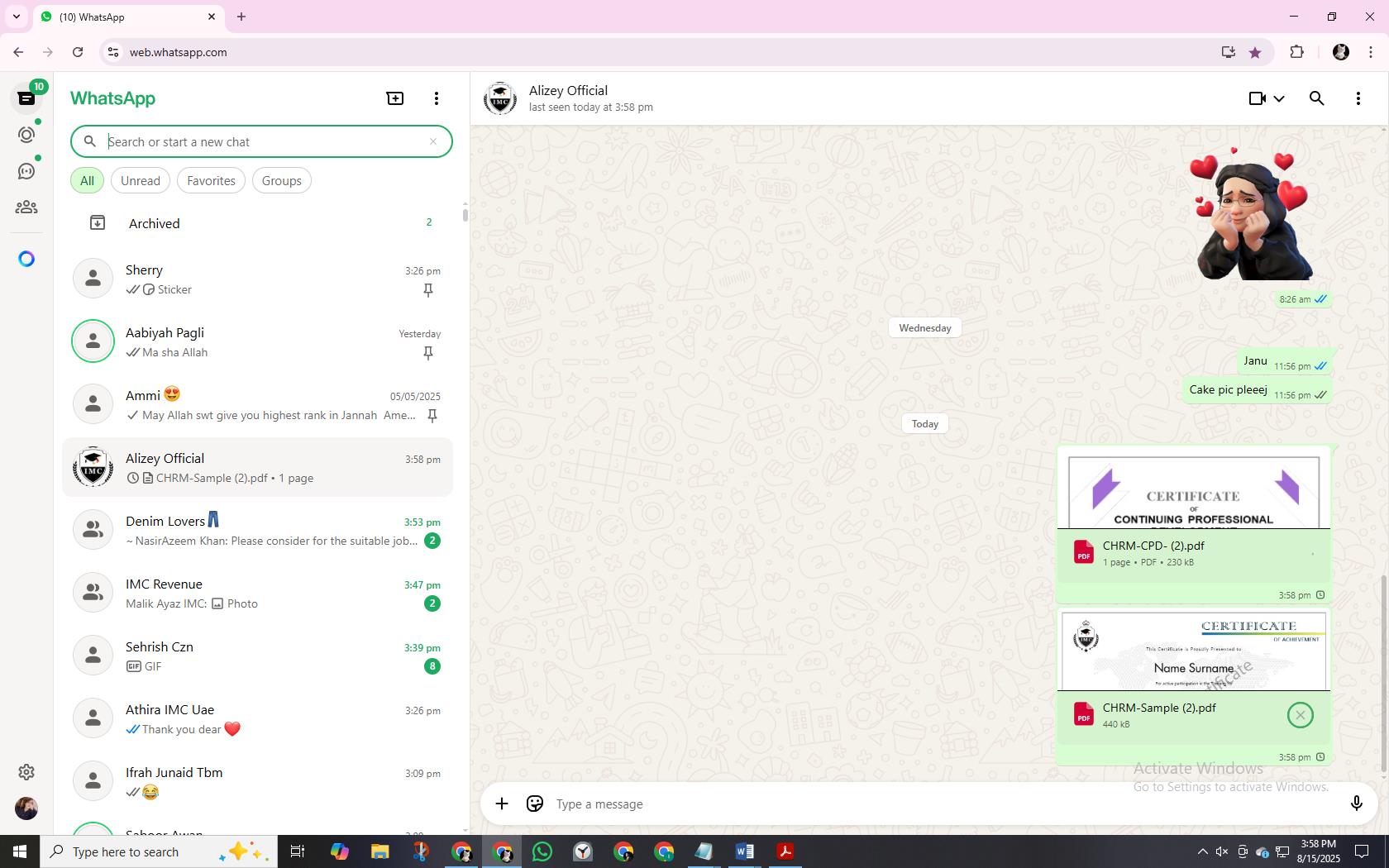This screenshot has height=868, width=1389.
Task: Open the Meta AI circle icon
Action: (26, 259)
